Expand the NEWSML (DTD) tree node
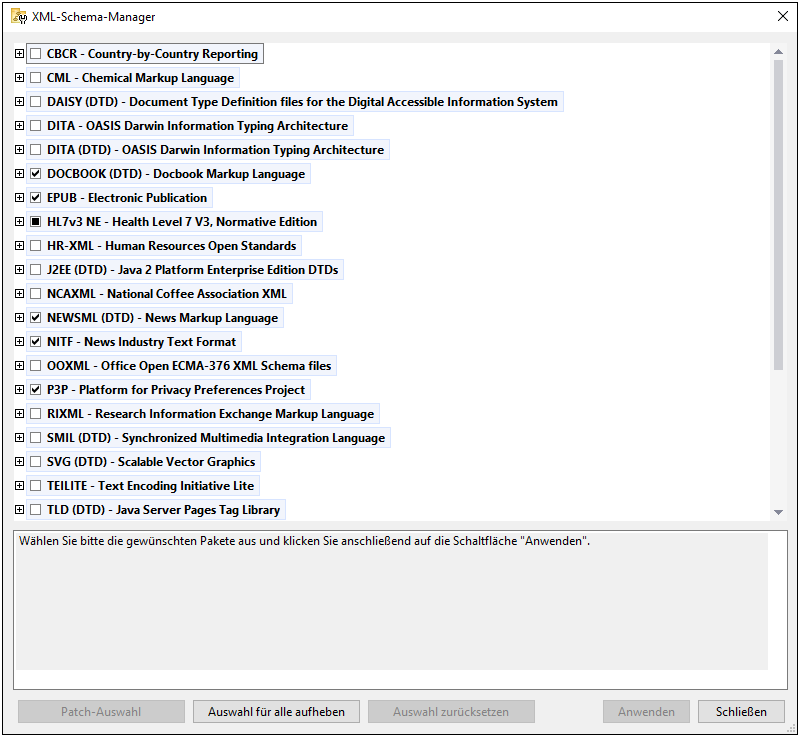800x737 pixels. point(20,318)
